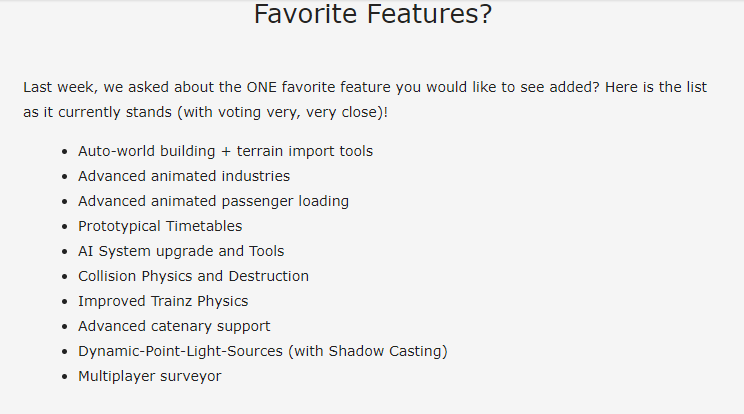Viewport: 744px width, 414px height.
Task: Click 'Here is the list' sentence
Action: tap(656, 87)
